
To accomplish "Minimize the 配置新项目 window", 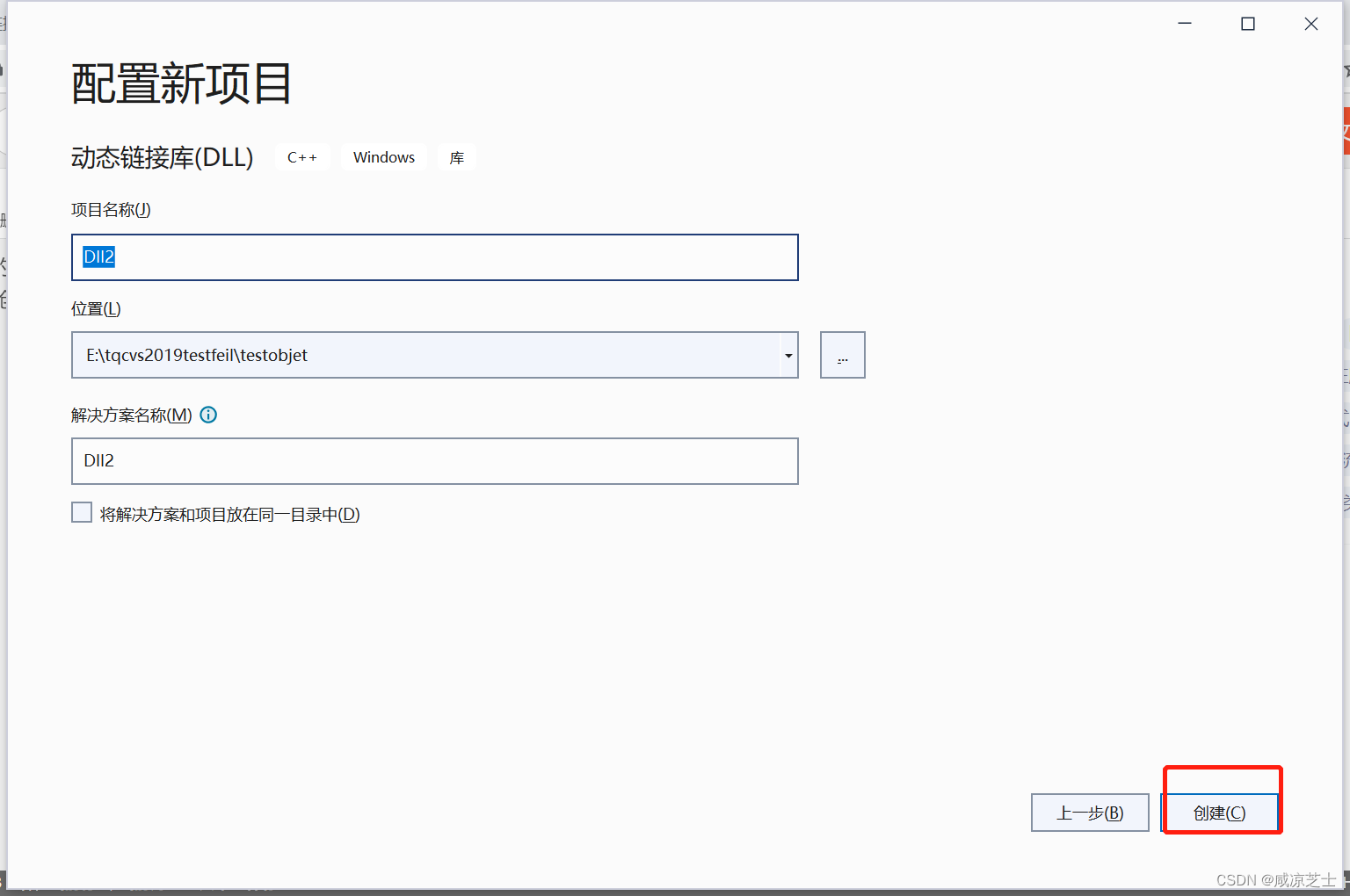I will pyautogui.click(x=1184, y=24).
